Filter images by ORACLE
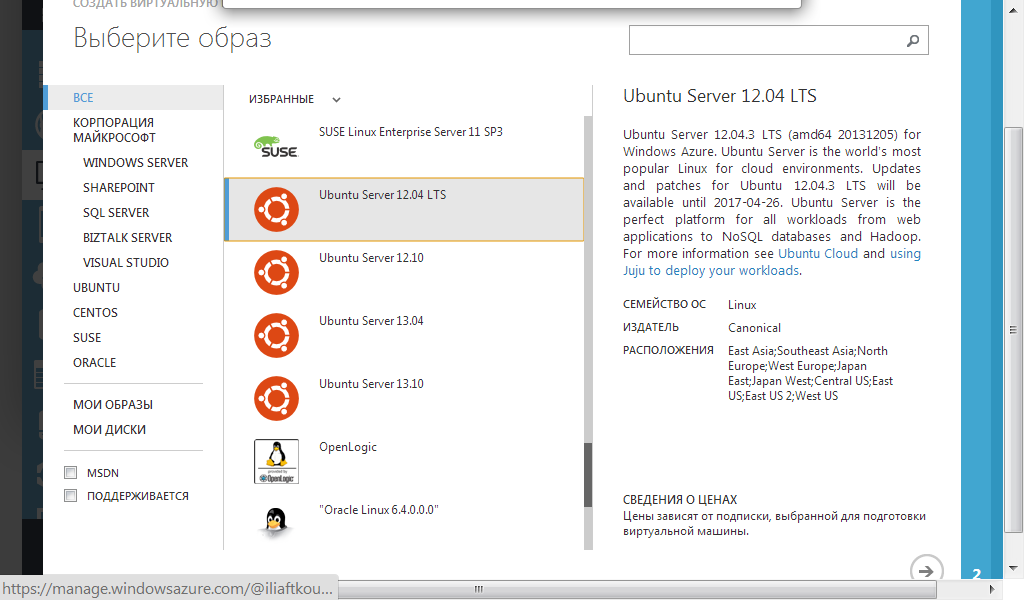 tap(94, 362)
